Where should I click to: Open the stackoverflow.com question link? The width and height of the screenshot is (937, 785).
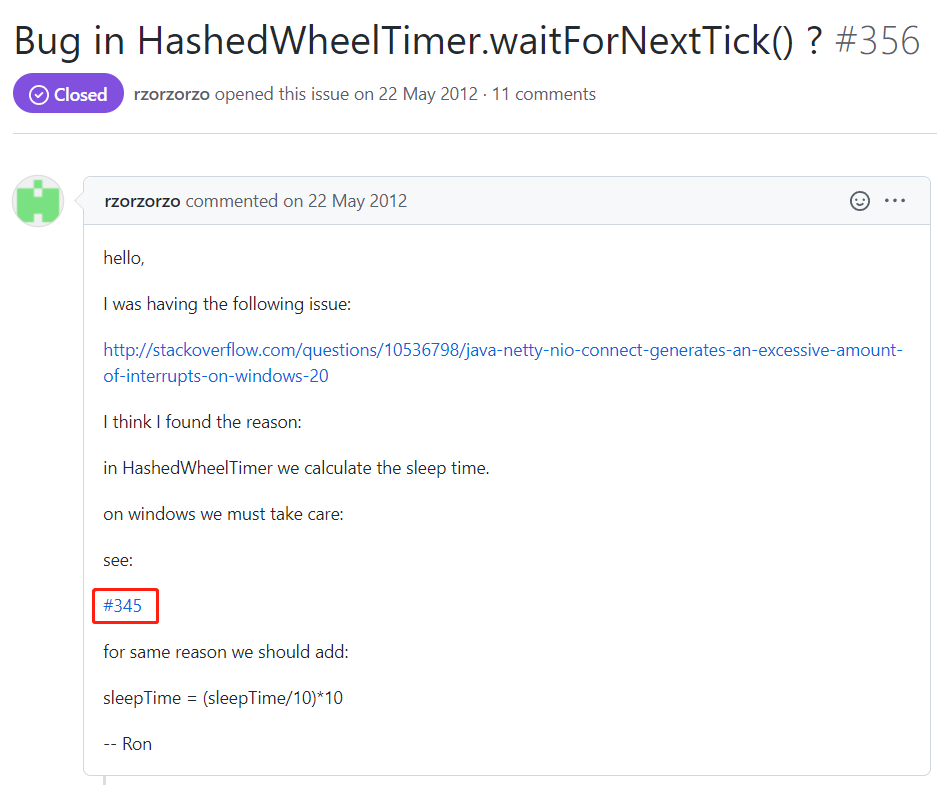coord(503,363)
